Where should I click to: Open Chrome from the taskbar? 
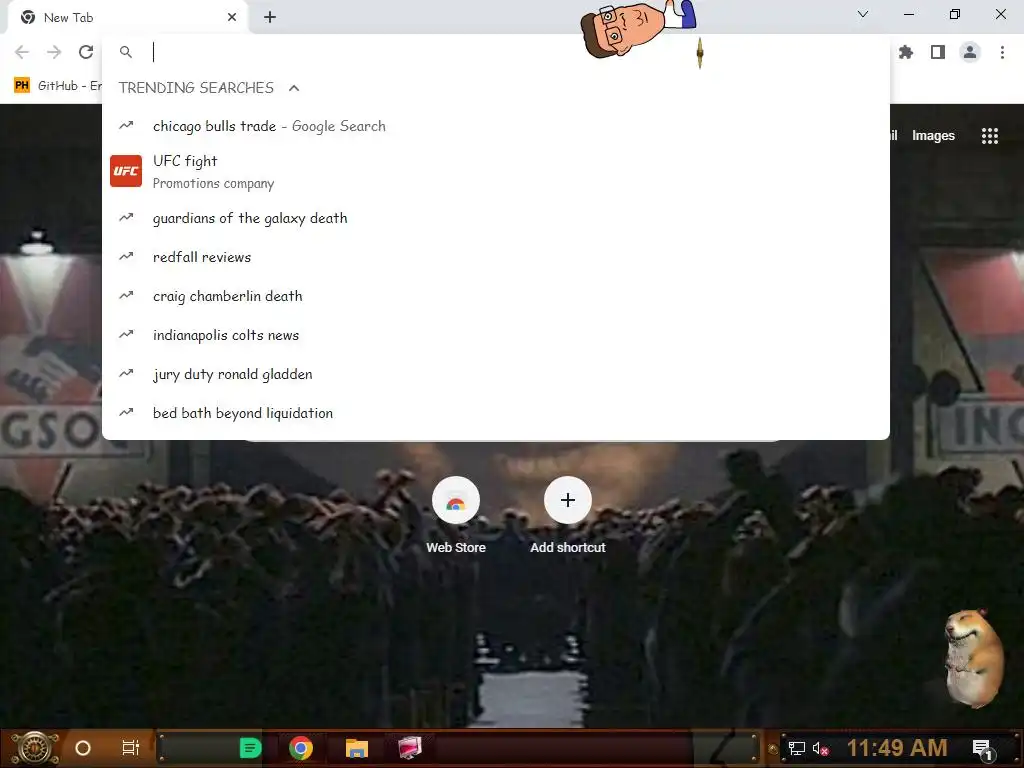tap(301, 748)
